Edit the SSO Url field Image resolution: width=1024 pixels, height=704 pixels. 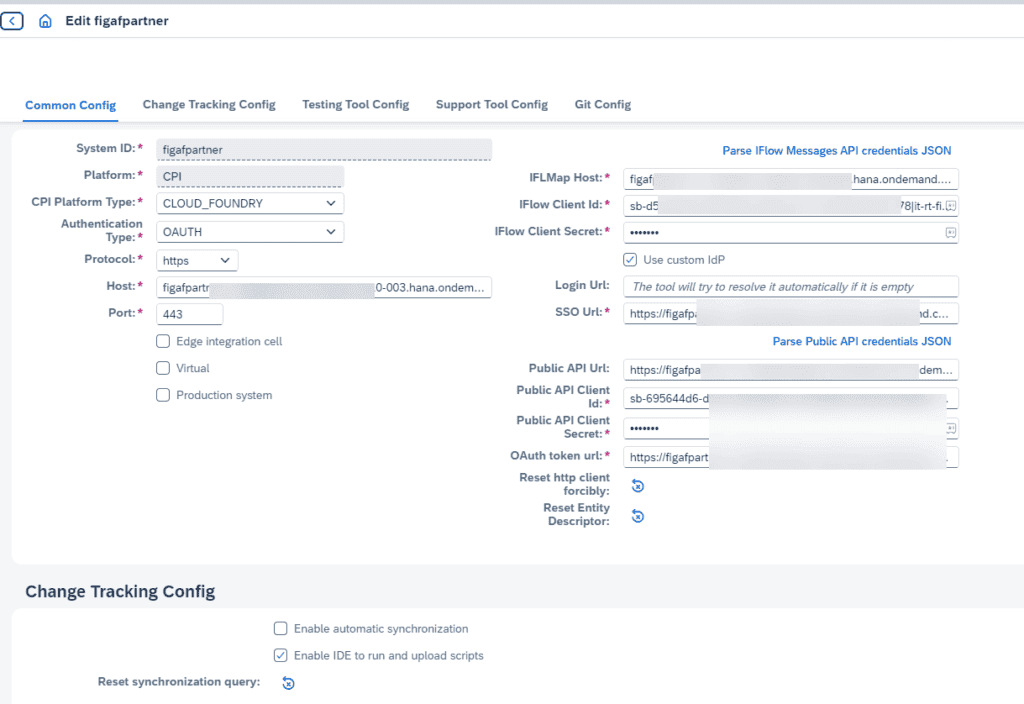(791, 313)
